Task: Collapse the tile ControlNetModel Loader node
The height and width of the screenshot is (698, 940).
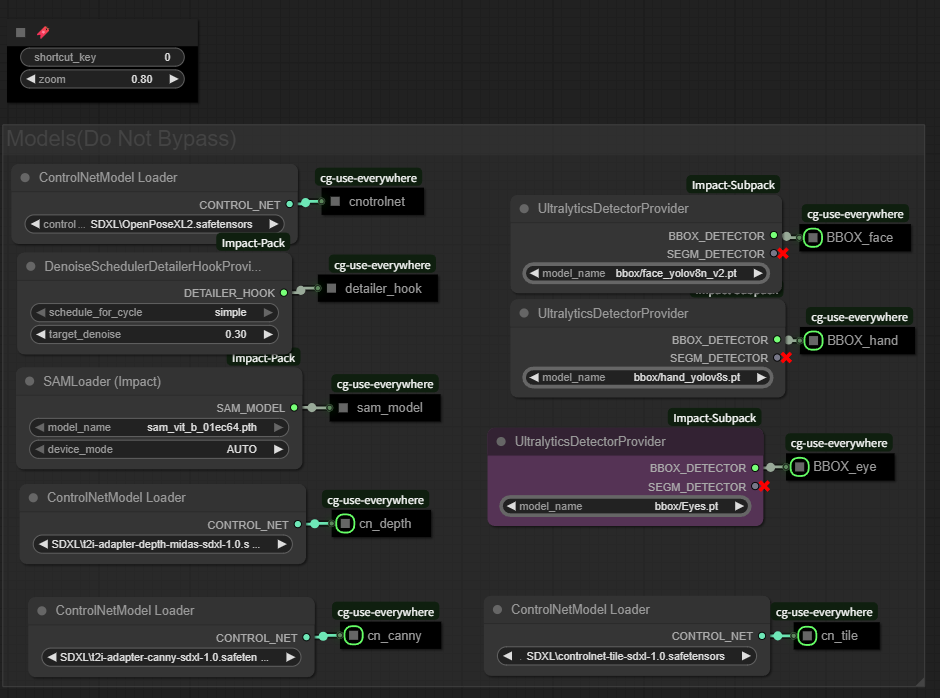Action: [497, 609]
